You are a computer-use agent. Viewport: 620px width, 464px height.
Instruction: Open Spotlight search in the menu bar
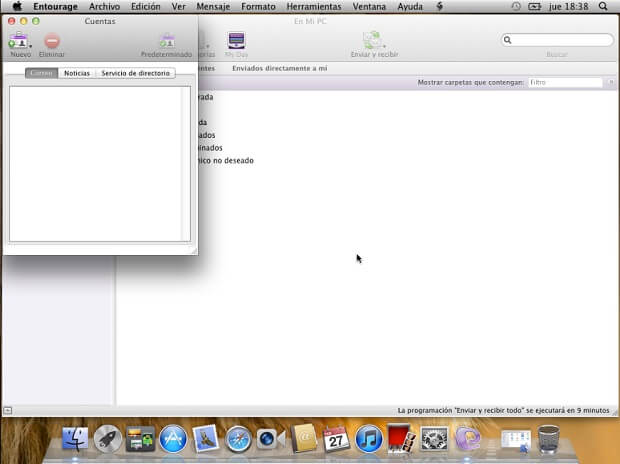pos(603,6)
